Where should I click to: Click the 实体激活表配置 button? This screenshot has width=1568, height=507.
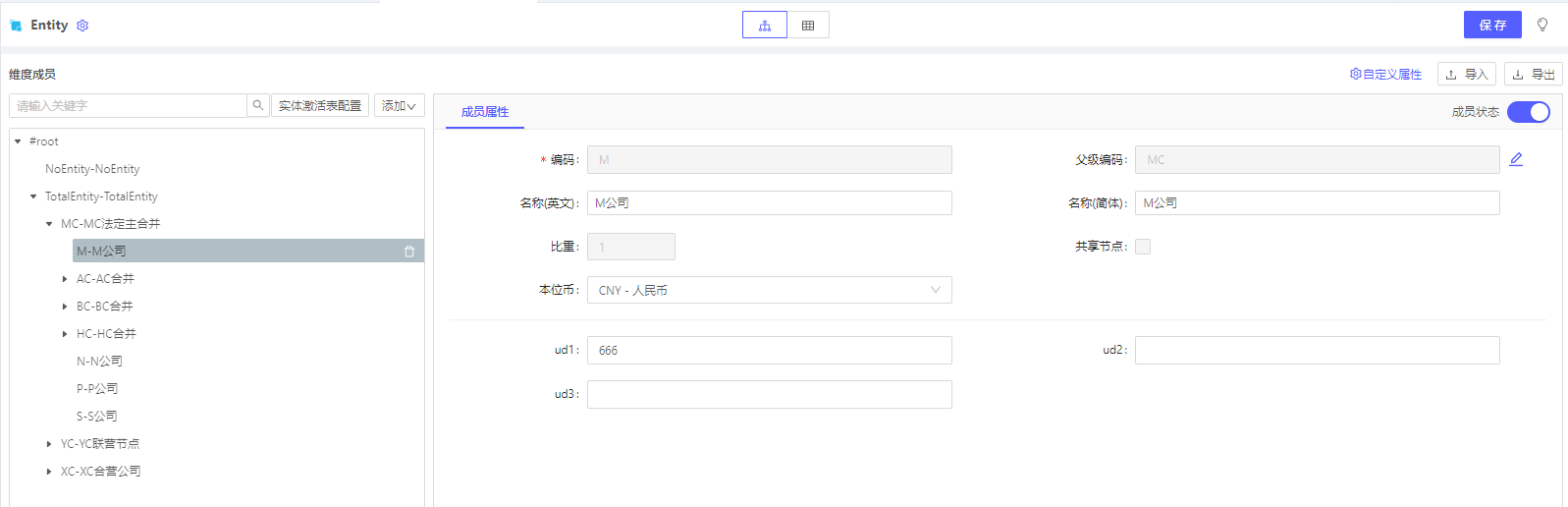[x=319, y=105]
